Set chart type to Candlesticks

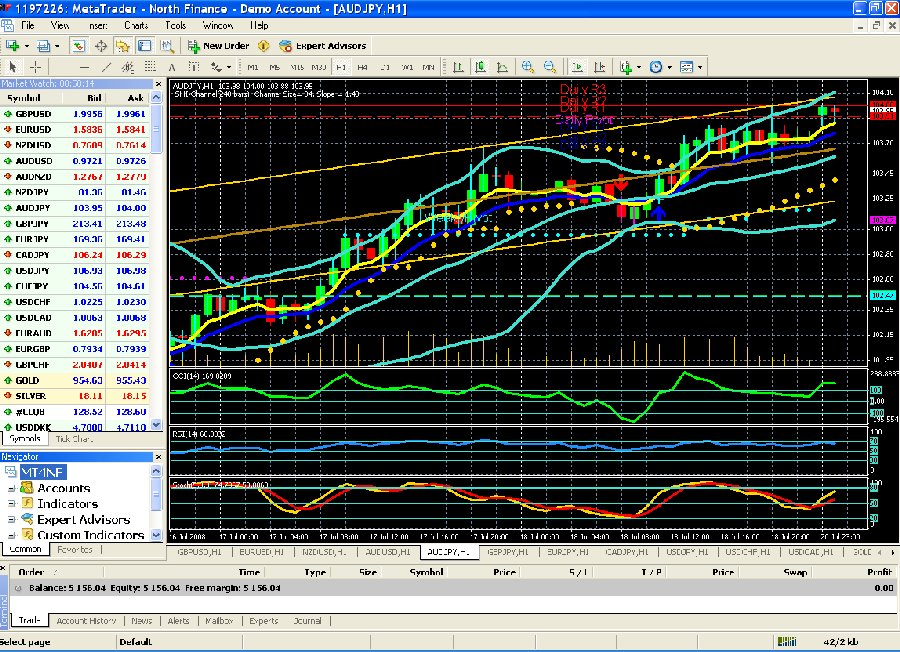click(480, 67)
